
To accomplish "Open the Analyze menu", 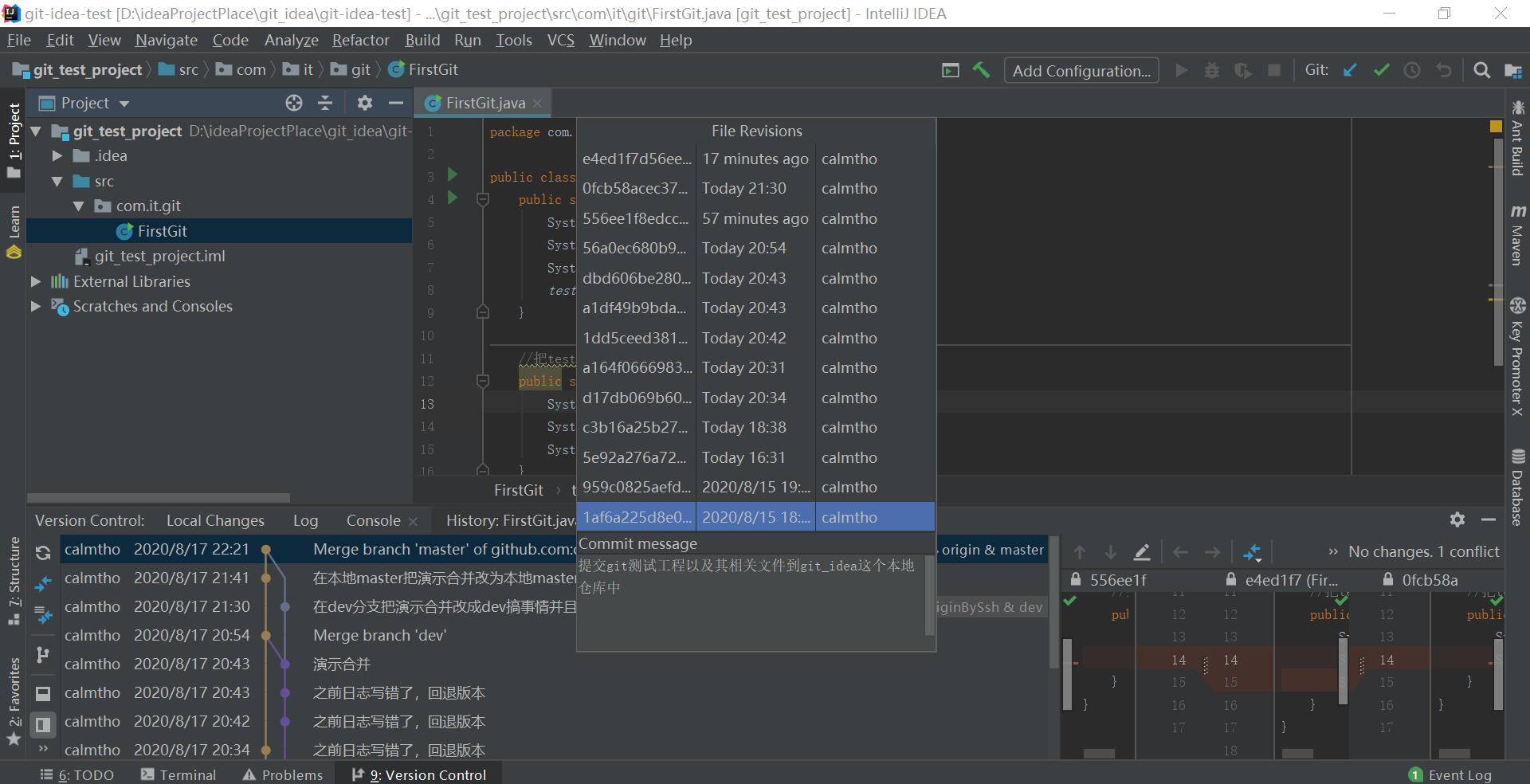I will pos(291,40).
